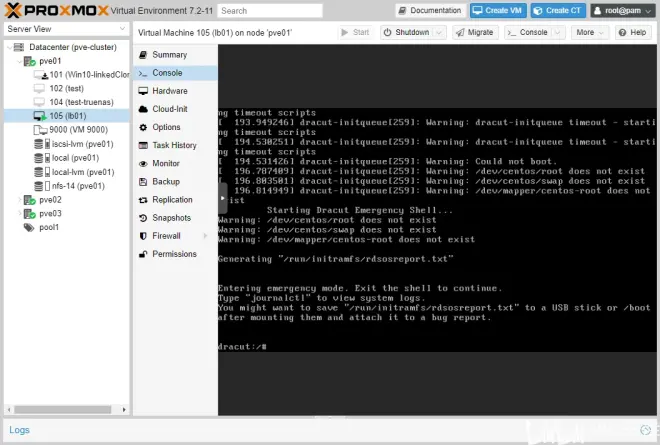The height and width of the screenshot is (445, 660).
Task: Click the pool1 tag icon
Action: click(x=29, y=228)
